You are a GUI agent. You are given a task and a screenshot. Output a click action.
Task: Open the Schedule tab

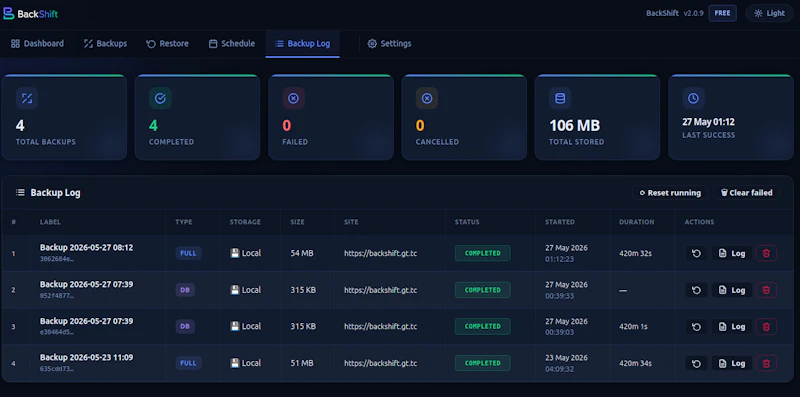(x=232, y=44)
